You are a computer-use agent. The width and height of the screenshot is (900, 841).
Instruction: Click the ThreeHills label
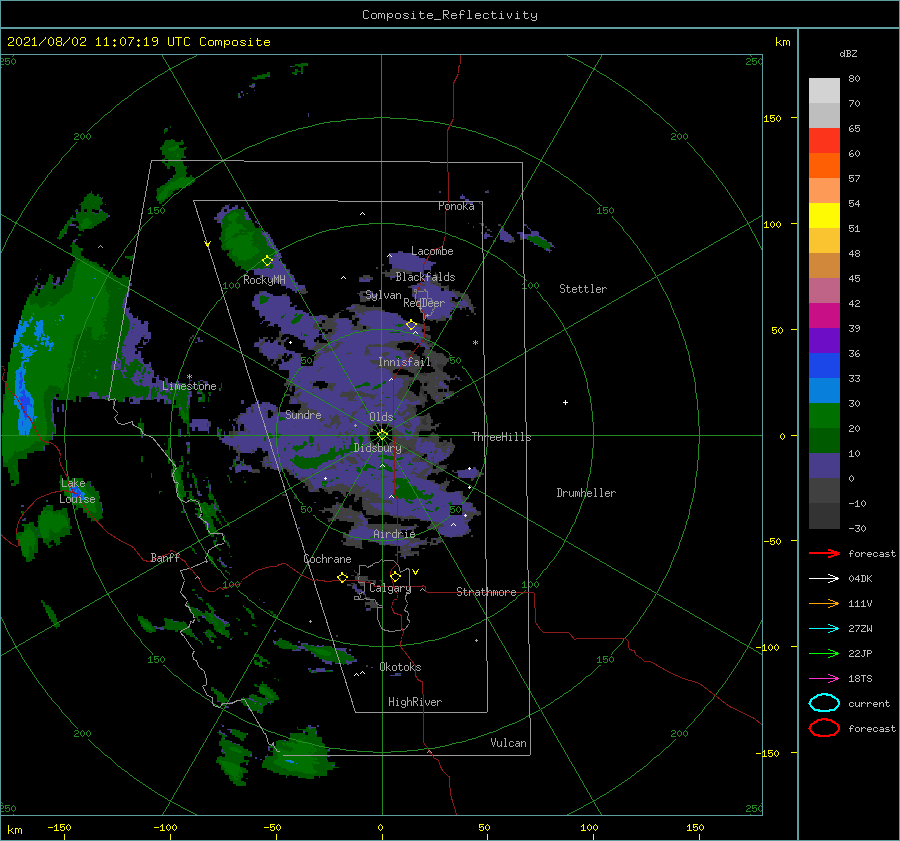tap(501, 437)
